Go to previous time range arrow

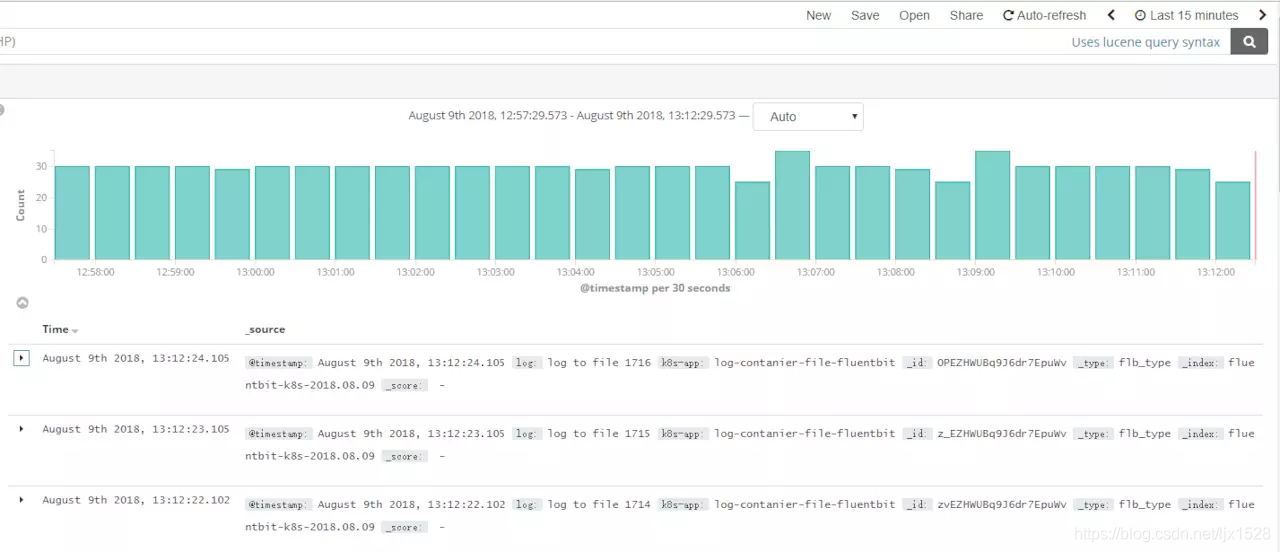(1111, 15)
